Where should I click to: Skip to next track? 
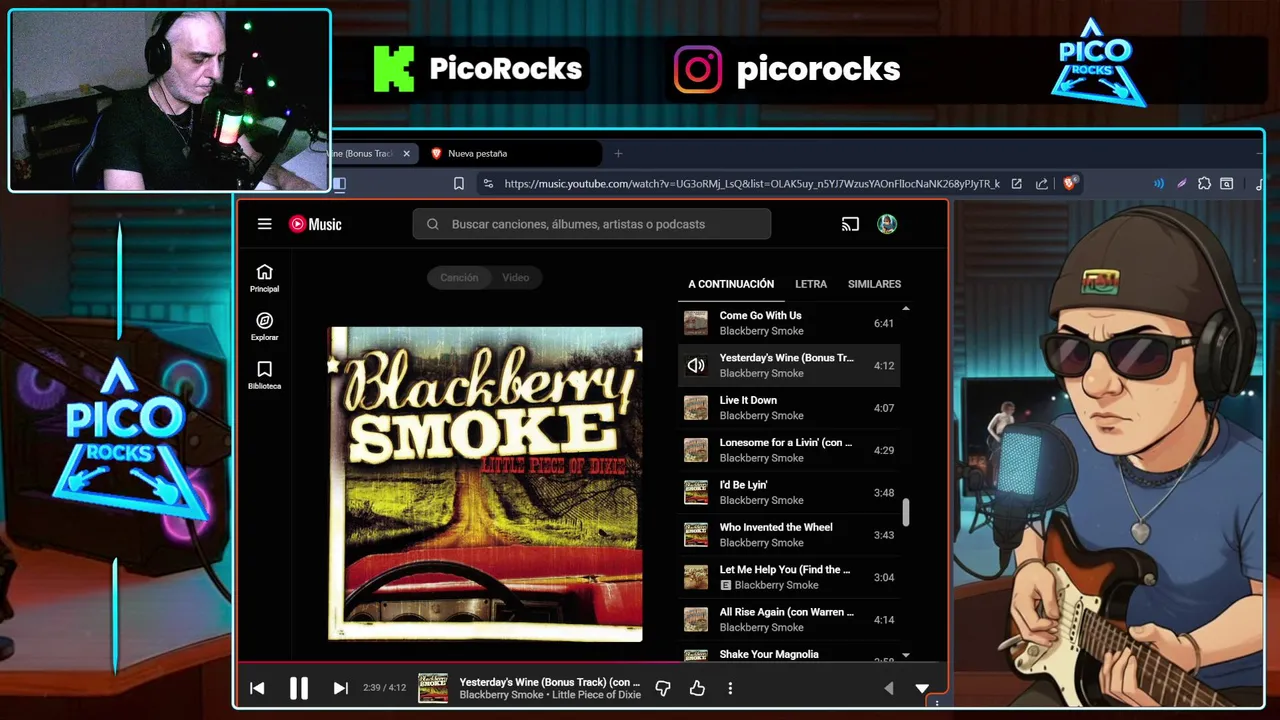coord(340,688)
